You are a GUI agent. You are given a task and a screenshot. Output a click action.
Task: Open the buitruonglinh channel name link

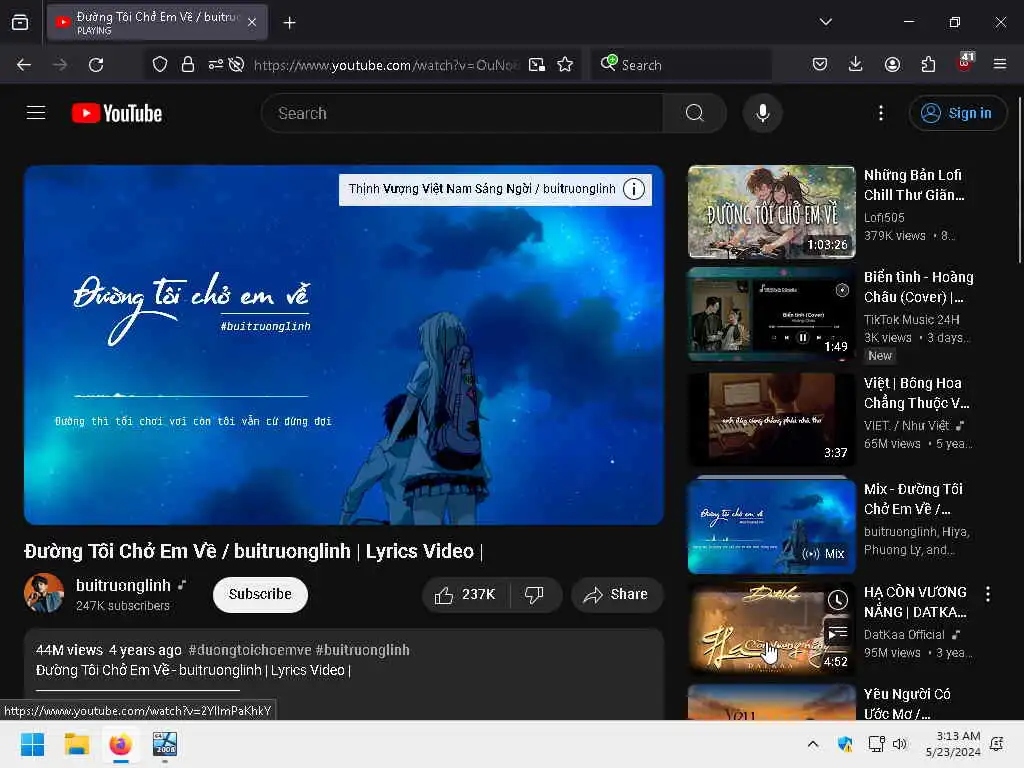pyautogui.click(x=123, y=585)
